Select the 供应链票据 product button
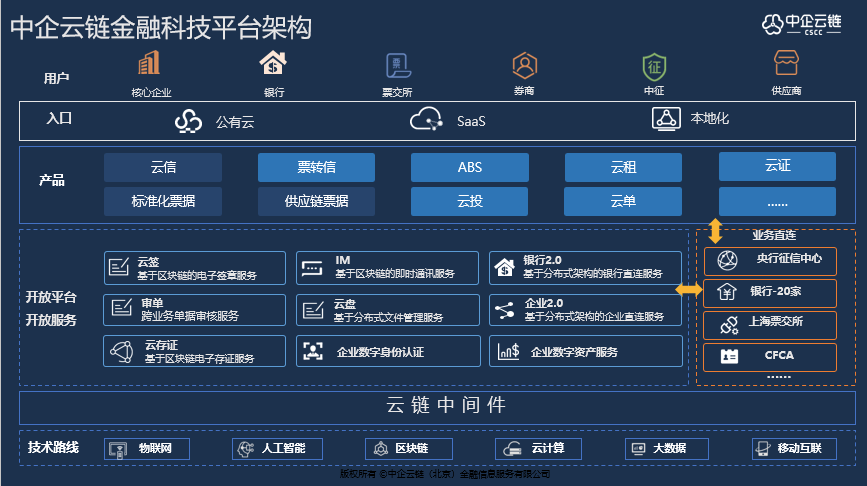The width and height of the screenshot is (867, 486). pos(316,201)
